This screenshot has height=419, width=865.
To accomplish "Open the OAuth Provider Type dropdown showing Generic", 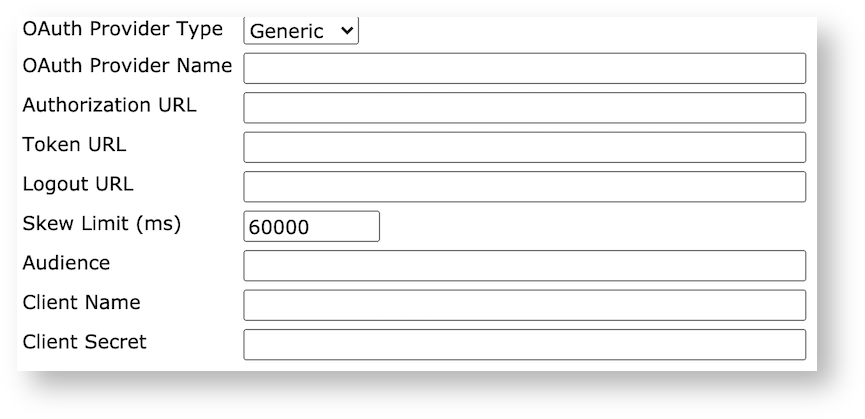I will pyautogui.click(x=300, y=31).
